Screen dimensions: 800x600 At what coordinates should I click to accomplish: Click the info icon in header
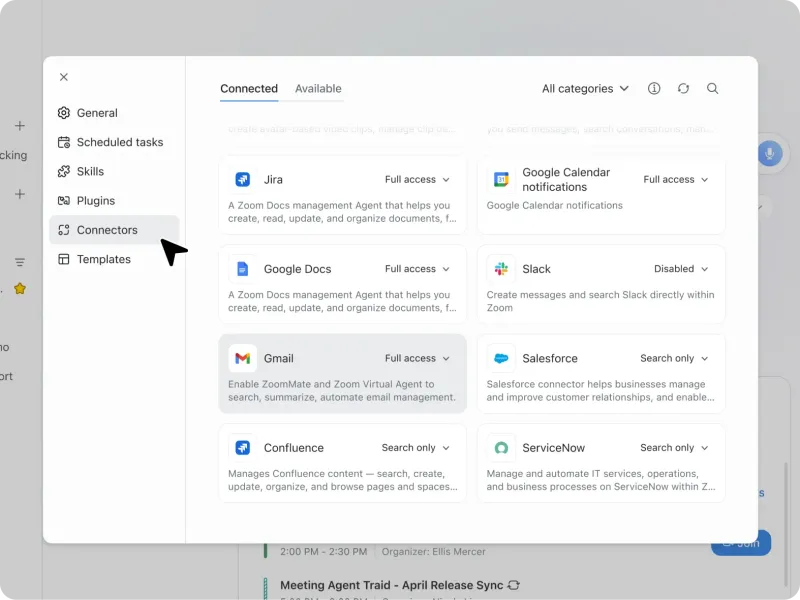pyautogui.click(x=654, y=89)
